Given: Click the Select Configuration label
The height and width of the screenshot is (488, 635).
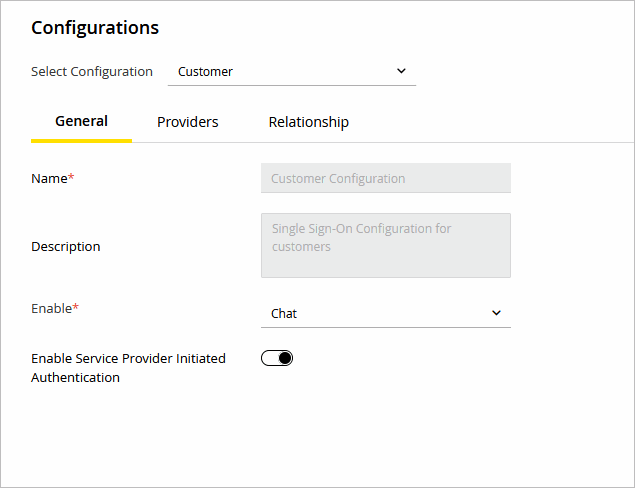Looking at the screenshot, I should (92, 72).
